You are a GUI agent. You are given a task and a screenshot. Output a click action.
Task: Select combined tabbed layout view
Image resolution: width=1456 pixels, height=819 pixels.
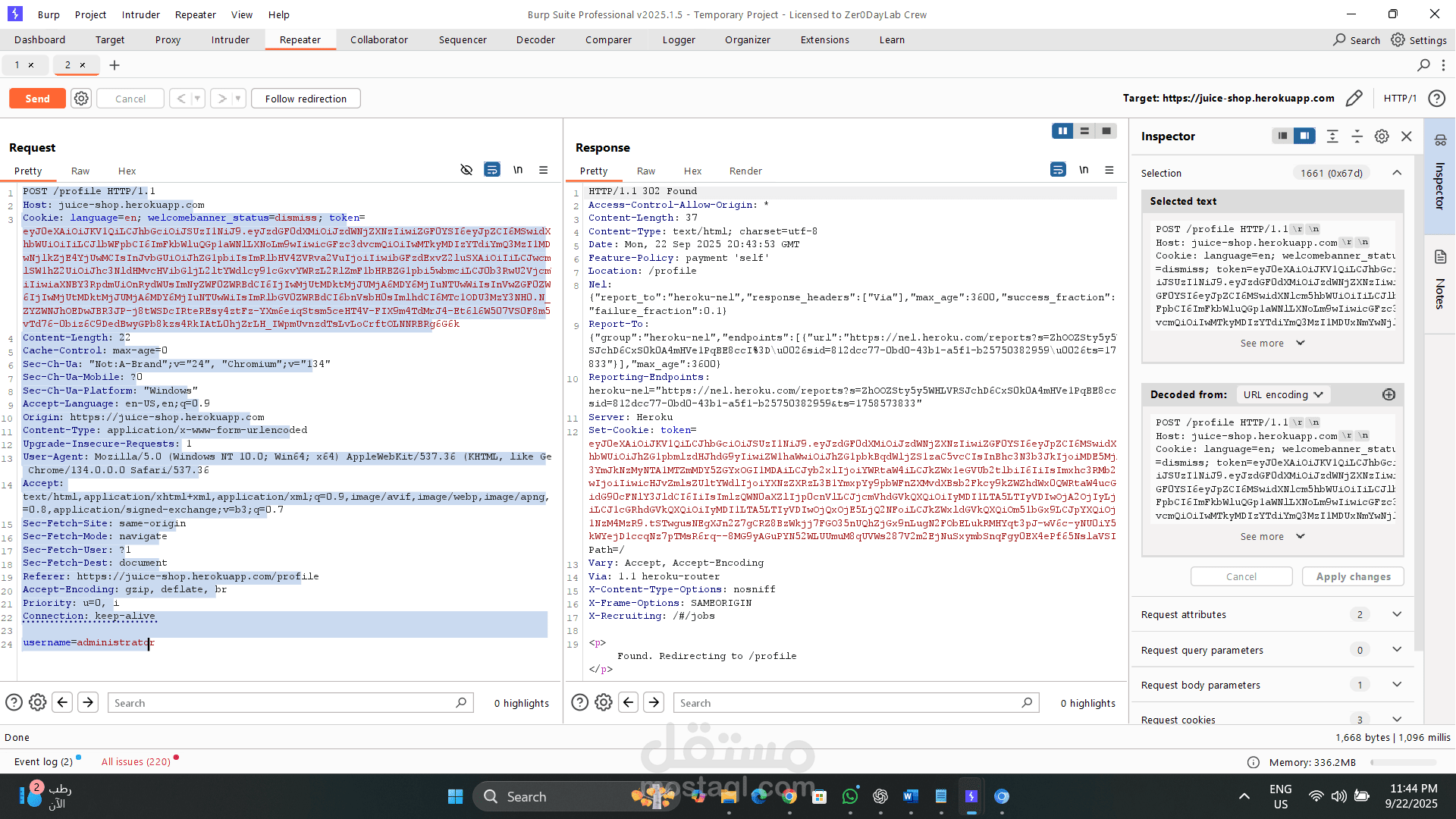click(x=1106, y=131)
